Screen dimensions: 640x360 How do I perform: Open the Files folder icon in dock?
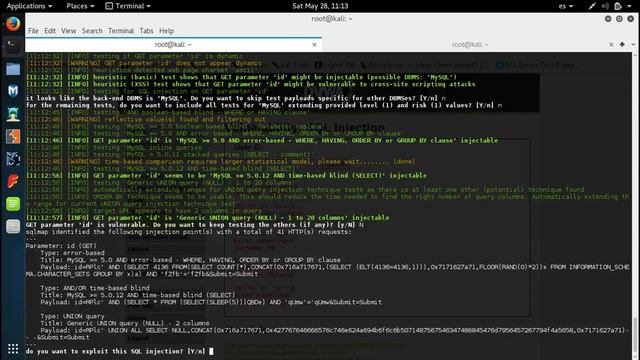pyautogui.click(x=13, y=69)
